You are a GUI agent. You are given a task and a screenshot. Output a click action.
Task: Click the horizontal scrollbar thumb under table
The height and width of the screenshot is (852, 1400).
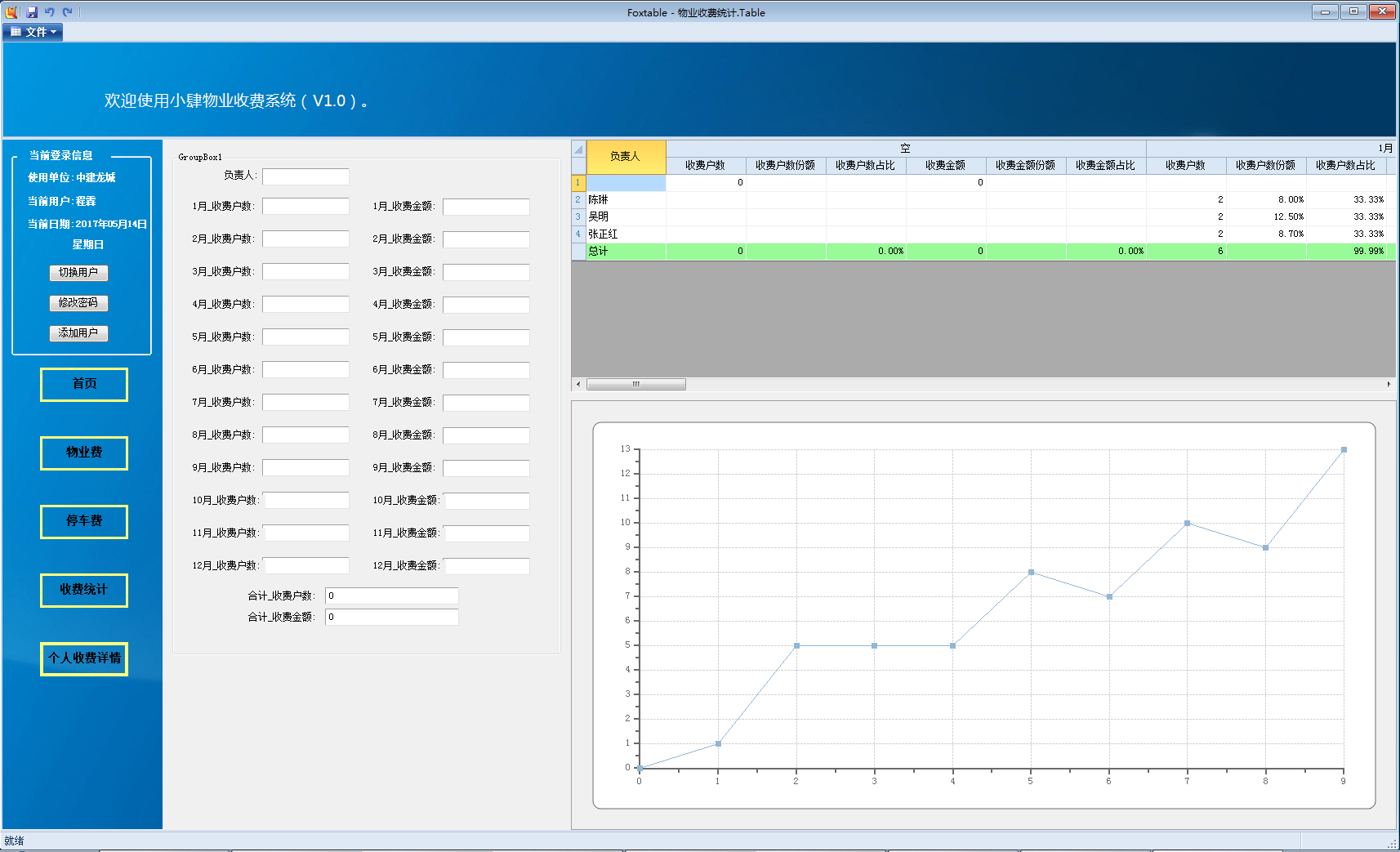coord(636,384)
